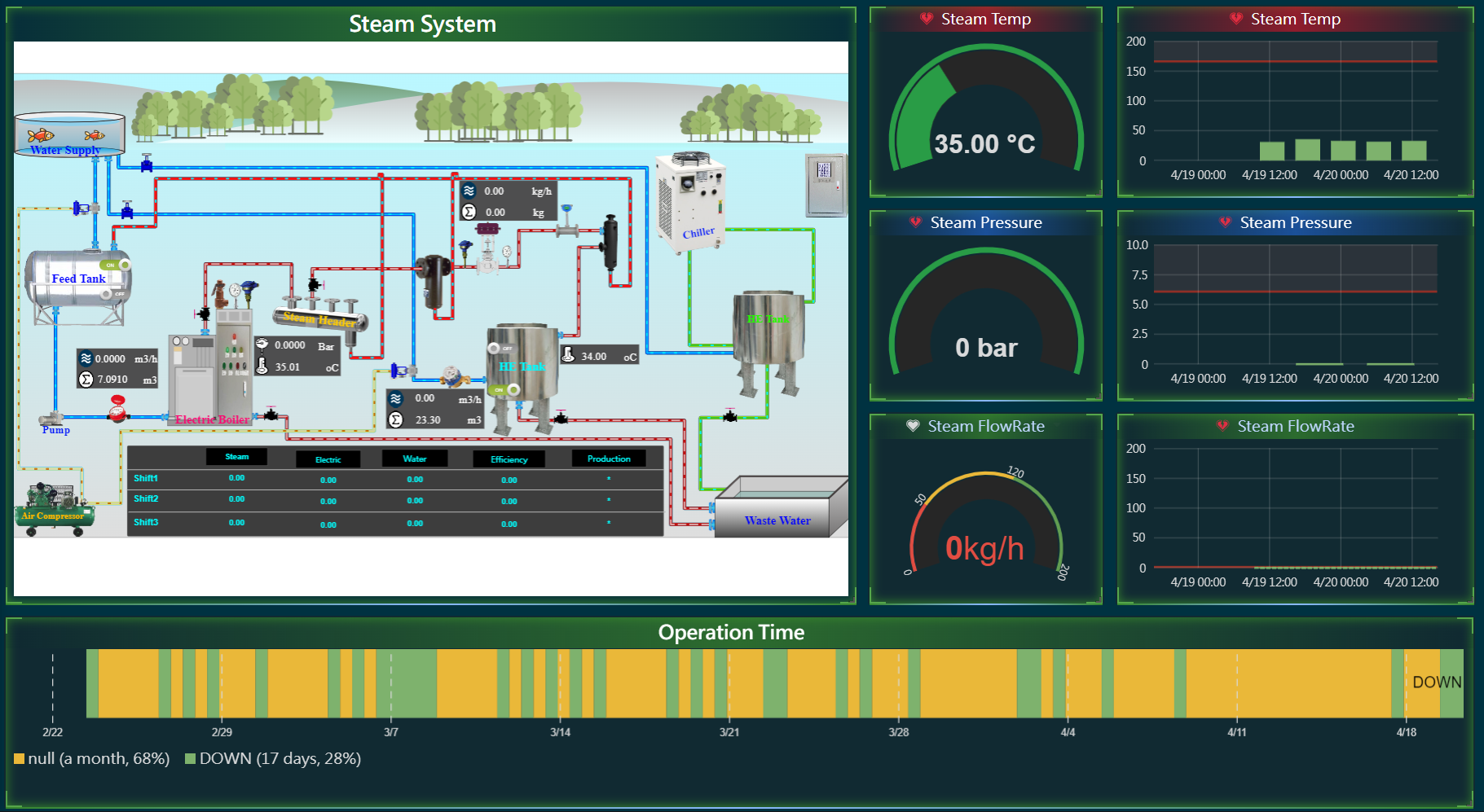Screen dimensions: 1484x812
Task: Click the yellow null legend swatch
Action: point(19,759)
